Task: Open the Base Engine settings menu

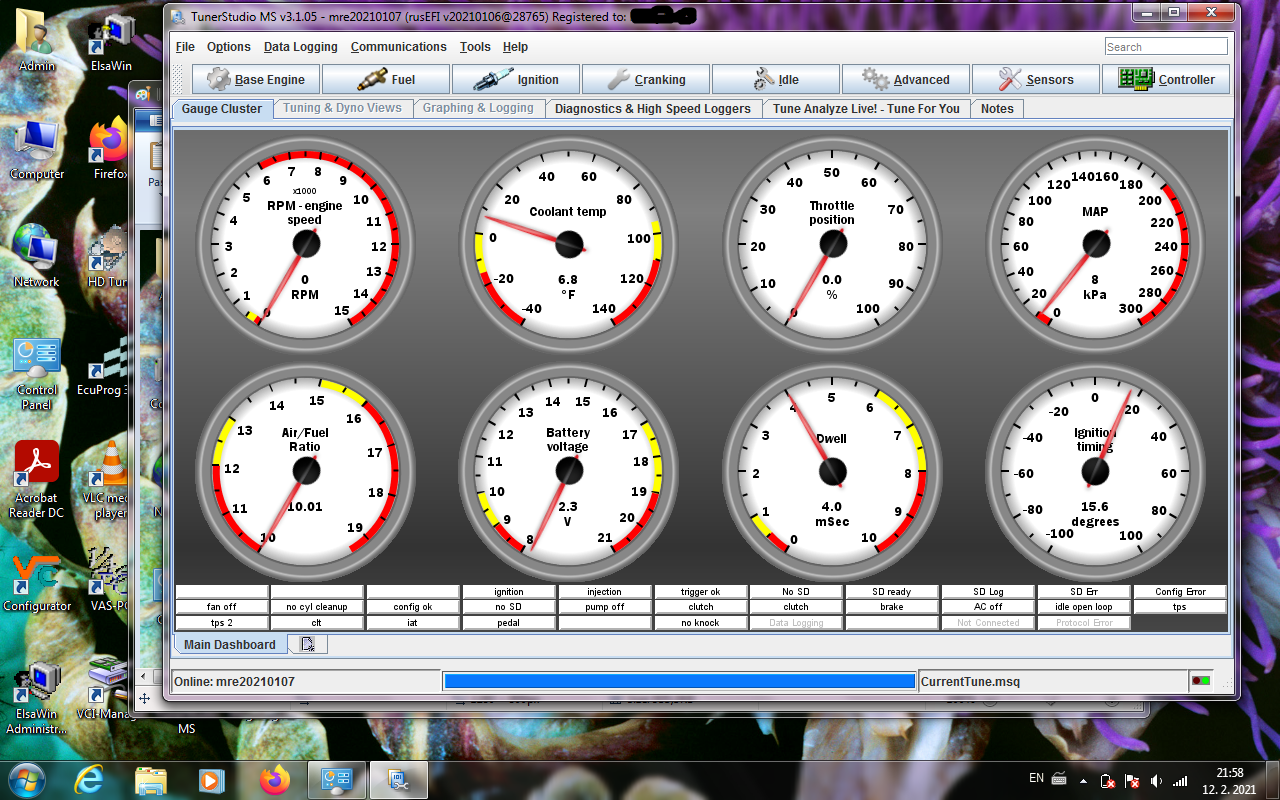Action: (x=256, y=79)
